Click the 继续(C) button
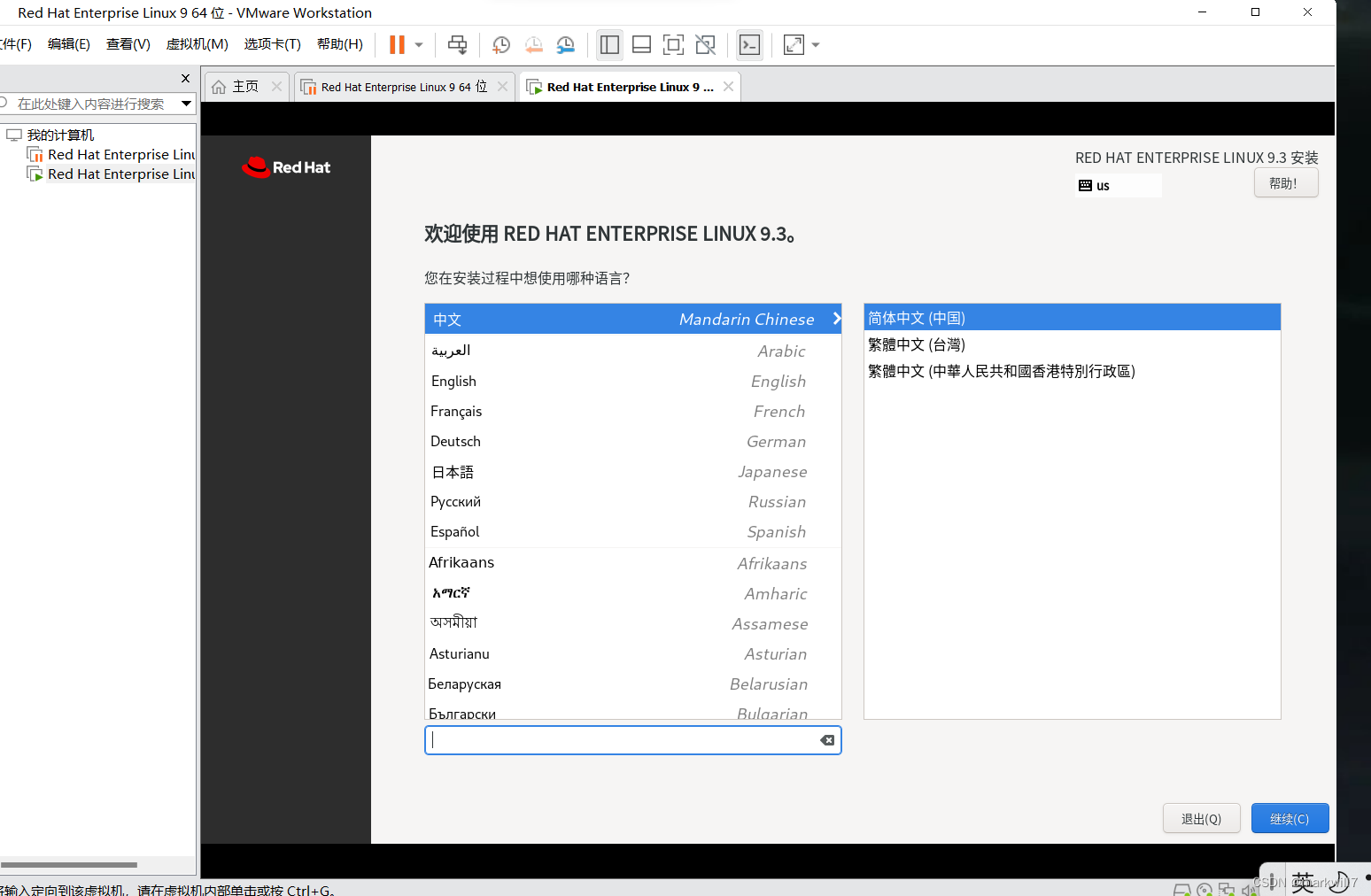This screenshot has height=896, width=1371. click(1290, 818)
